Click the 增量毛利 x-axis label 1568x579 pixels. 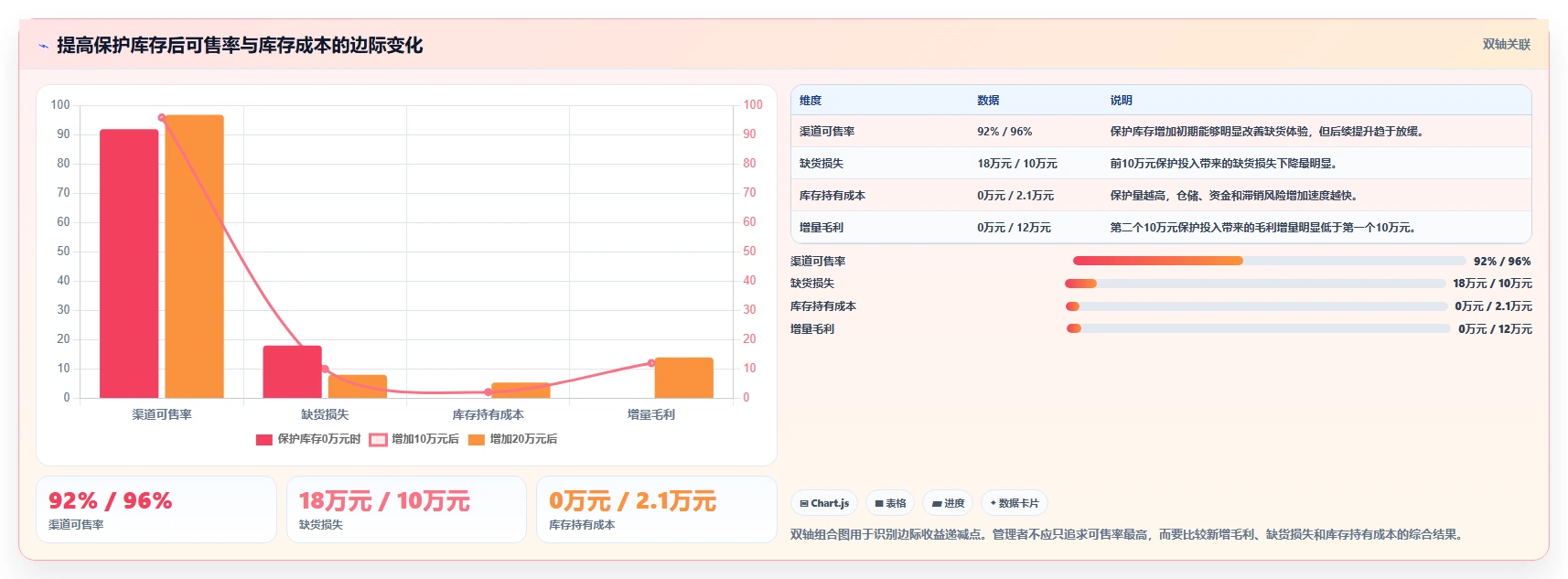pos(651,414)
